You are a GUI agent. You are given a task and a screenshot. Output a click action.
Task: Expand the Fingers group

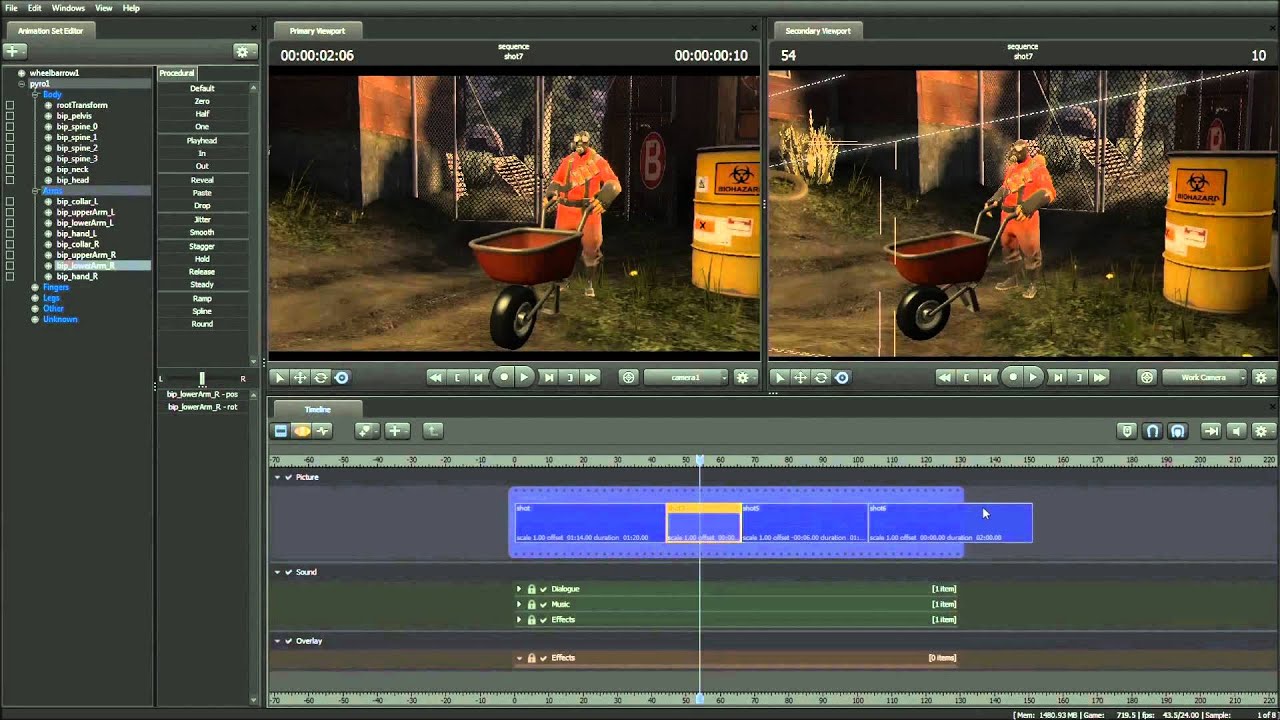pos(35,287)
